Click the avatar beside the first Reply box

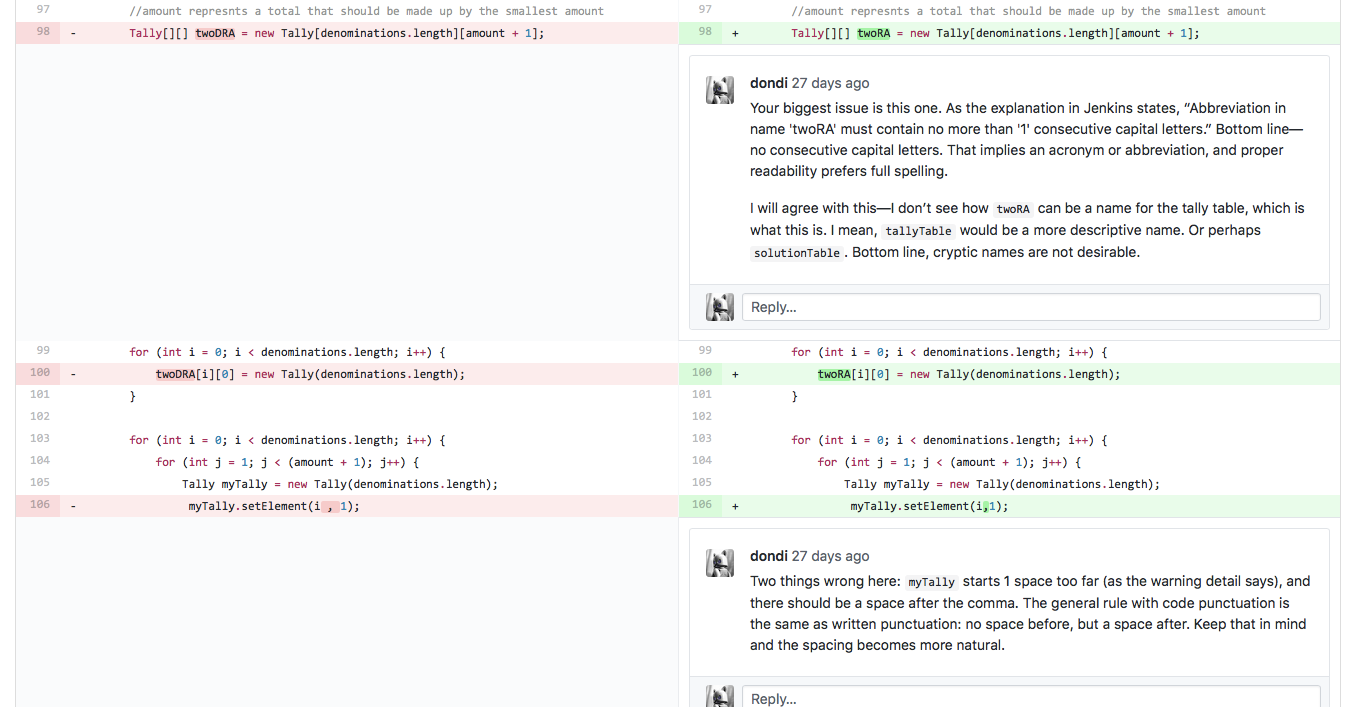coord(720,307)
